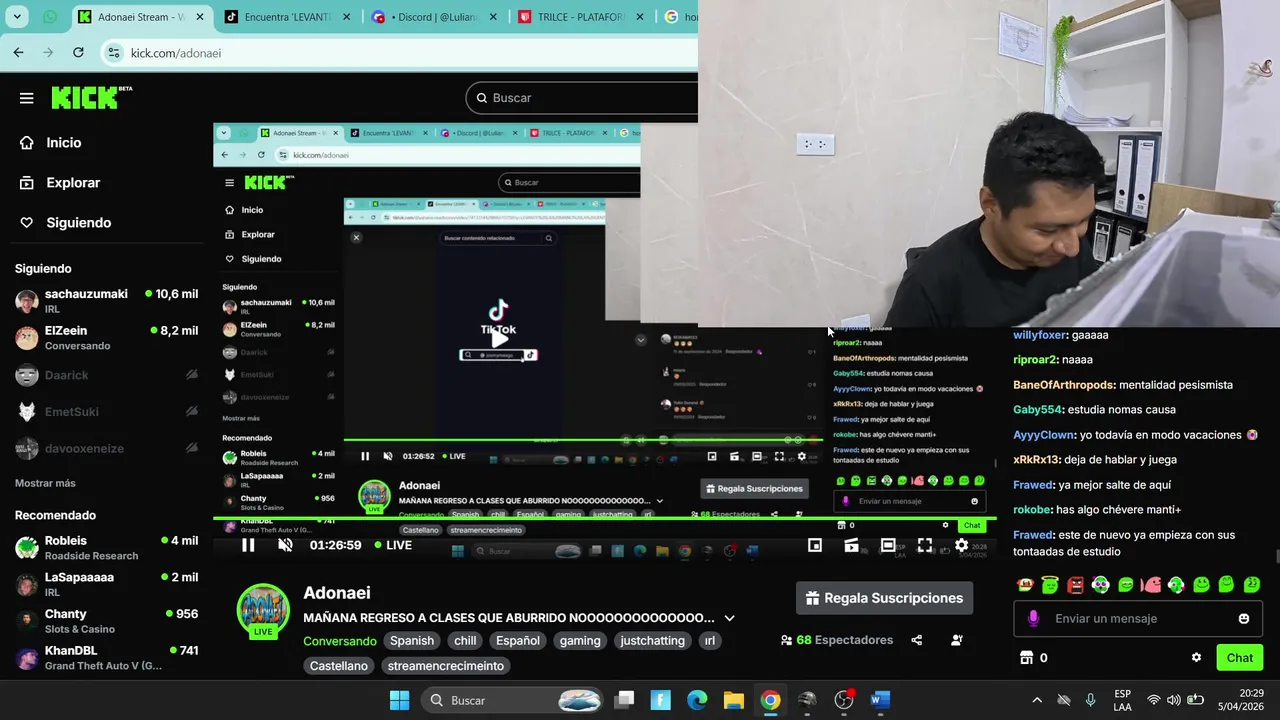Go back in Chrome
This screenshot has width=1280, height=720.
(18, 52)
